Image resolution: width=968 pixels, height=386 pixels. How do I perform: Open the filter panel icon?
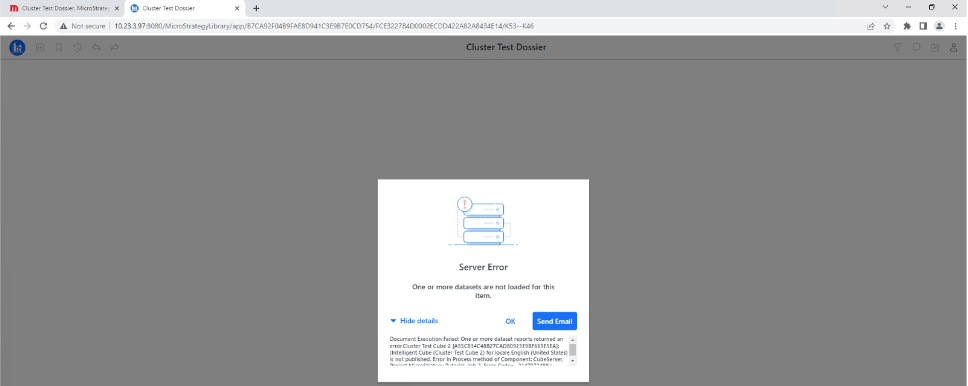[x=898, y=48]
